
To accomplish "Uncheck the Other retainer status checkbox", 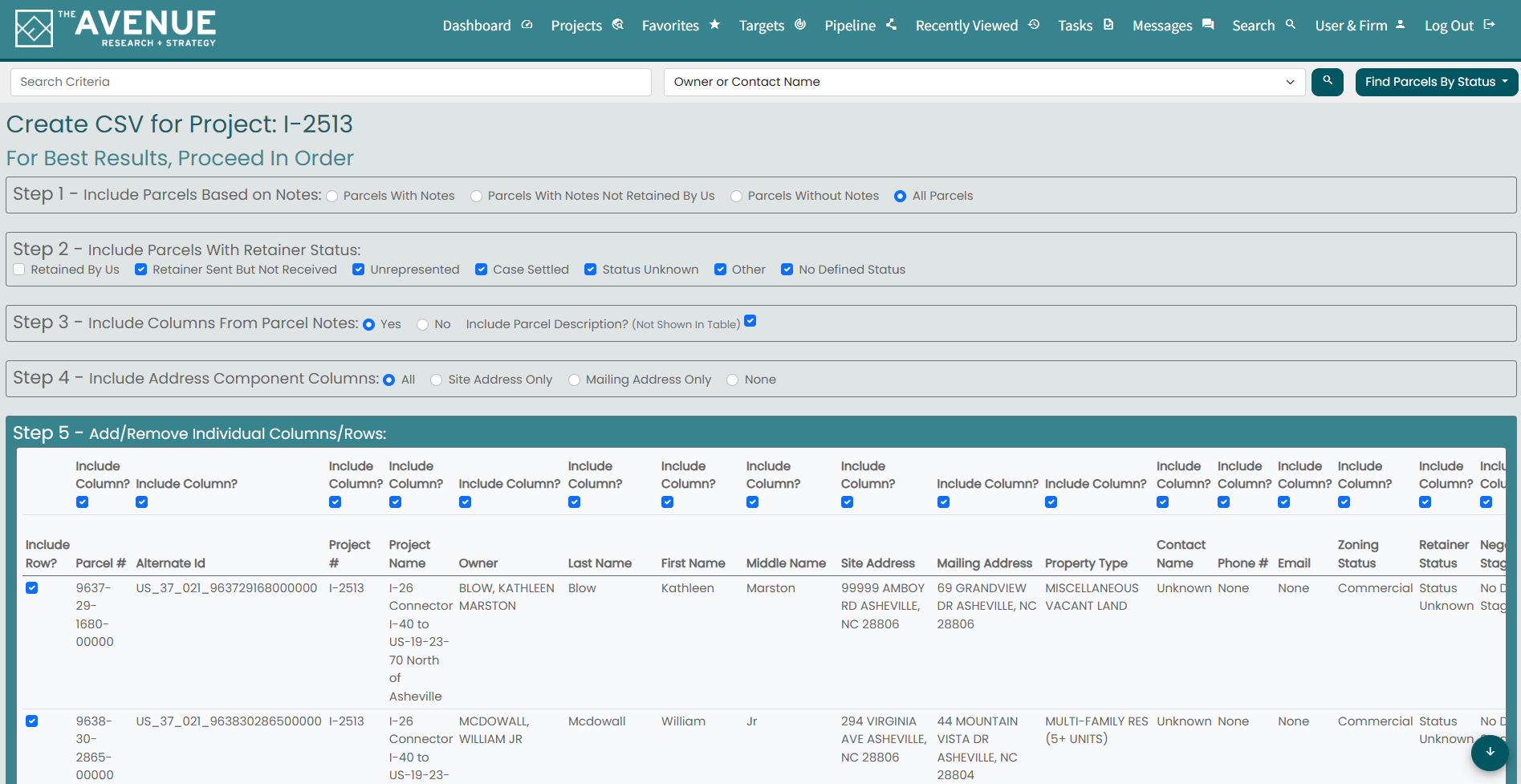I will (721, 270).
